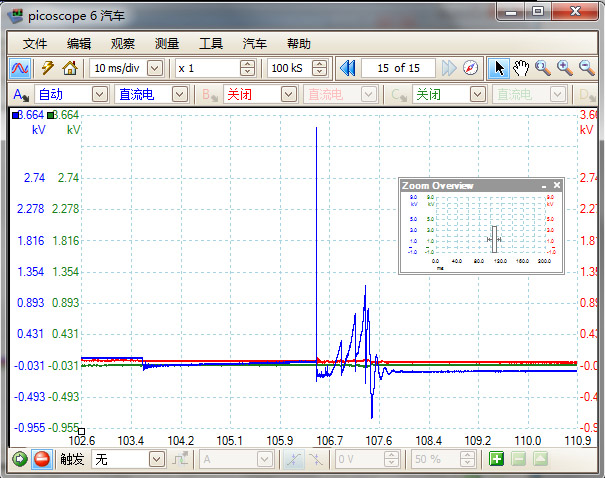The width and height of the screenshot is (605, 478).
Task: Open the 工具 menu
Action: point(211,44)
